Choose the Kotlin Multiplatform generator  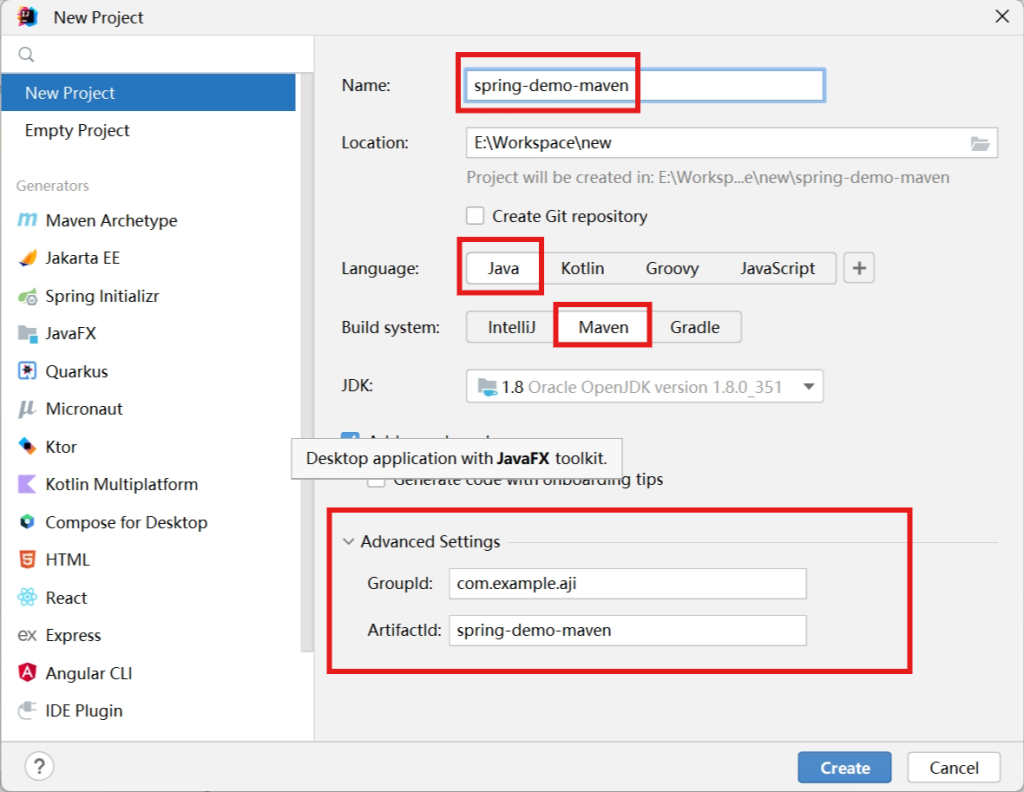pos(148,484)
